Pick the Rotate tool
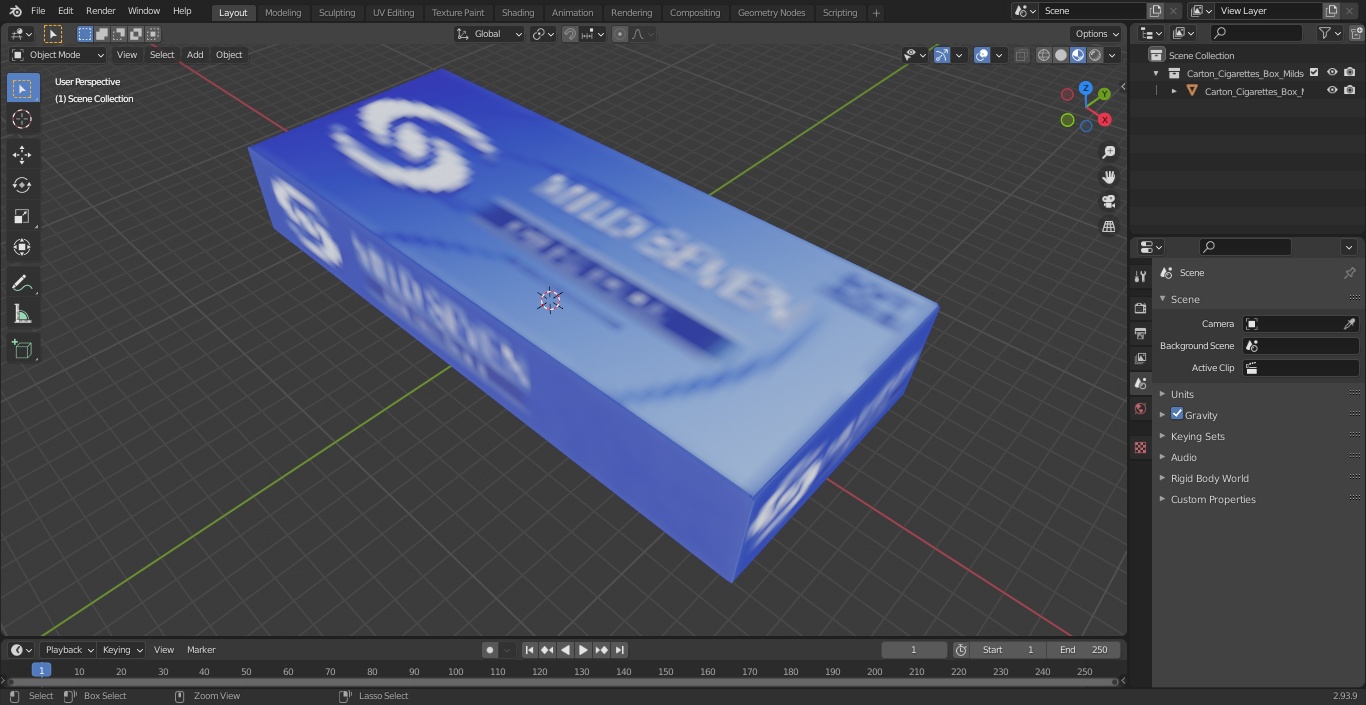 (22, 185)
